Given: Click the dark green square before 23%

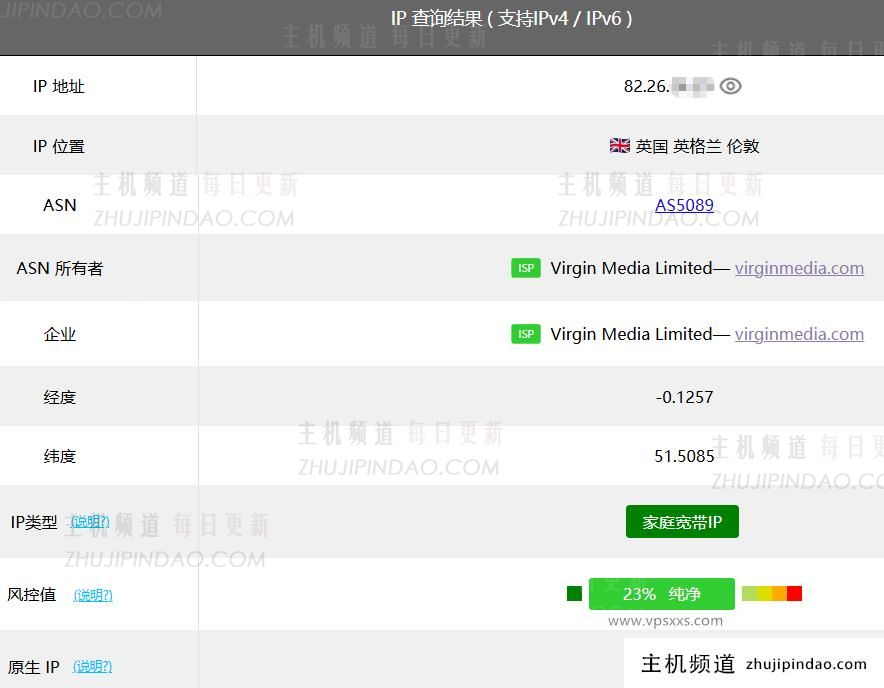Looking at the screenshot, I should (574, 594).
